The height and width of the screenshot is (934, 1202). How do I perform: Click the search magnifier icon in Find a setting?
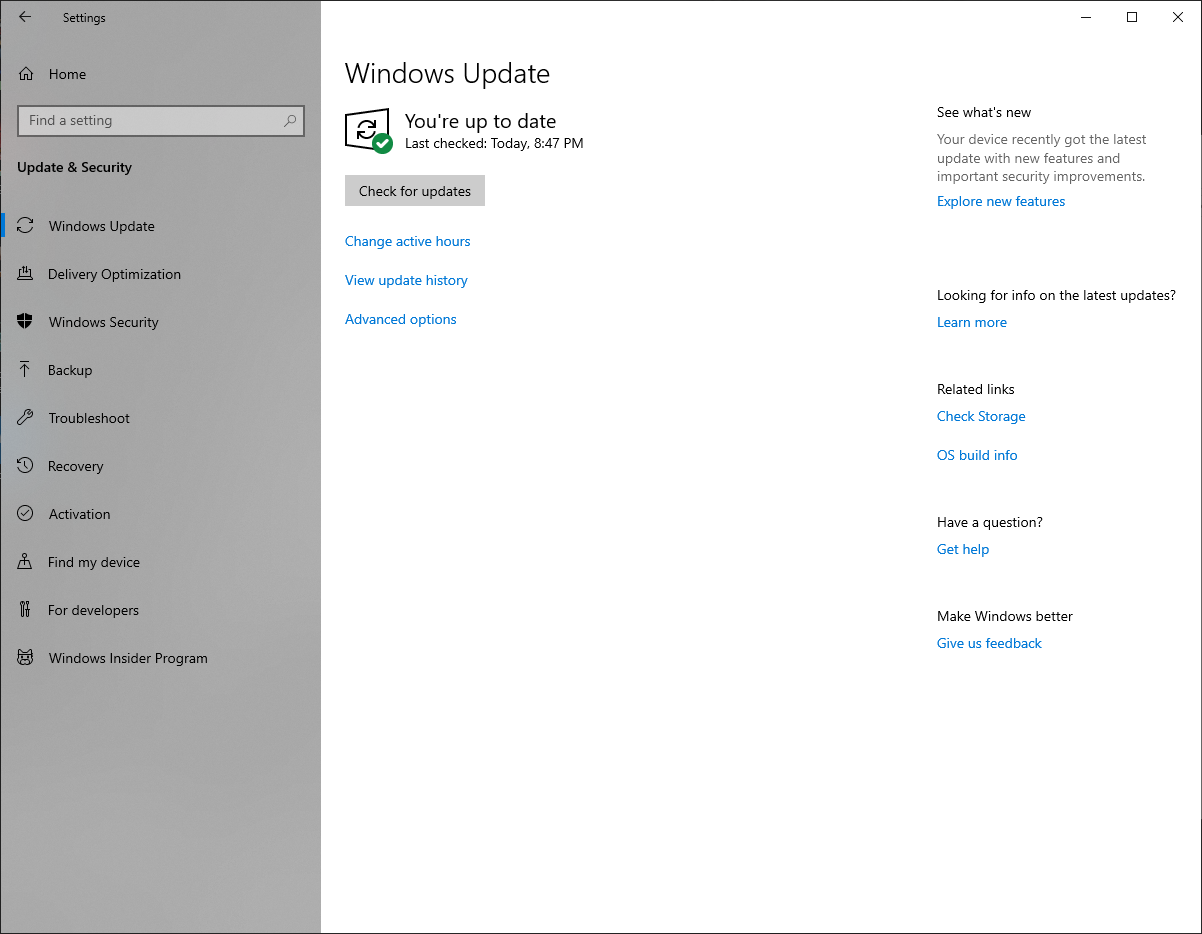point(290,121)
